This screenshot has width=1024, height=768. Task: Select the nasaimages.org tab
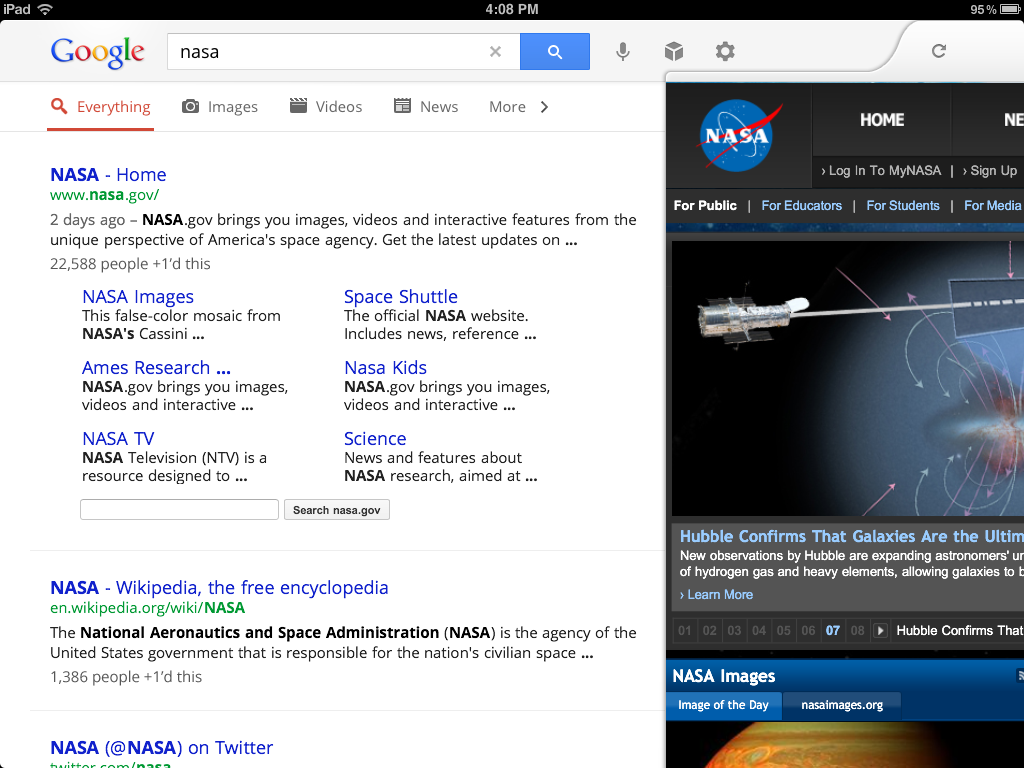[841, 705]
